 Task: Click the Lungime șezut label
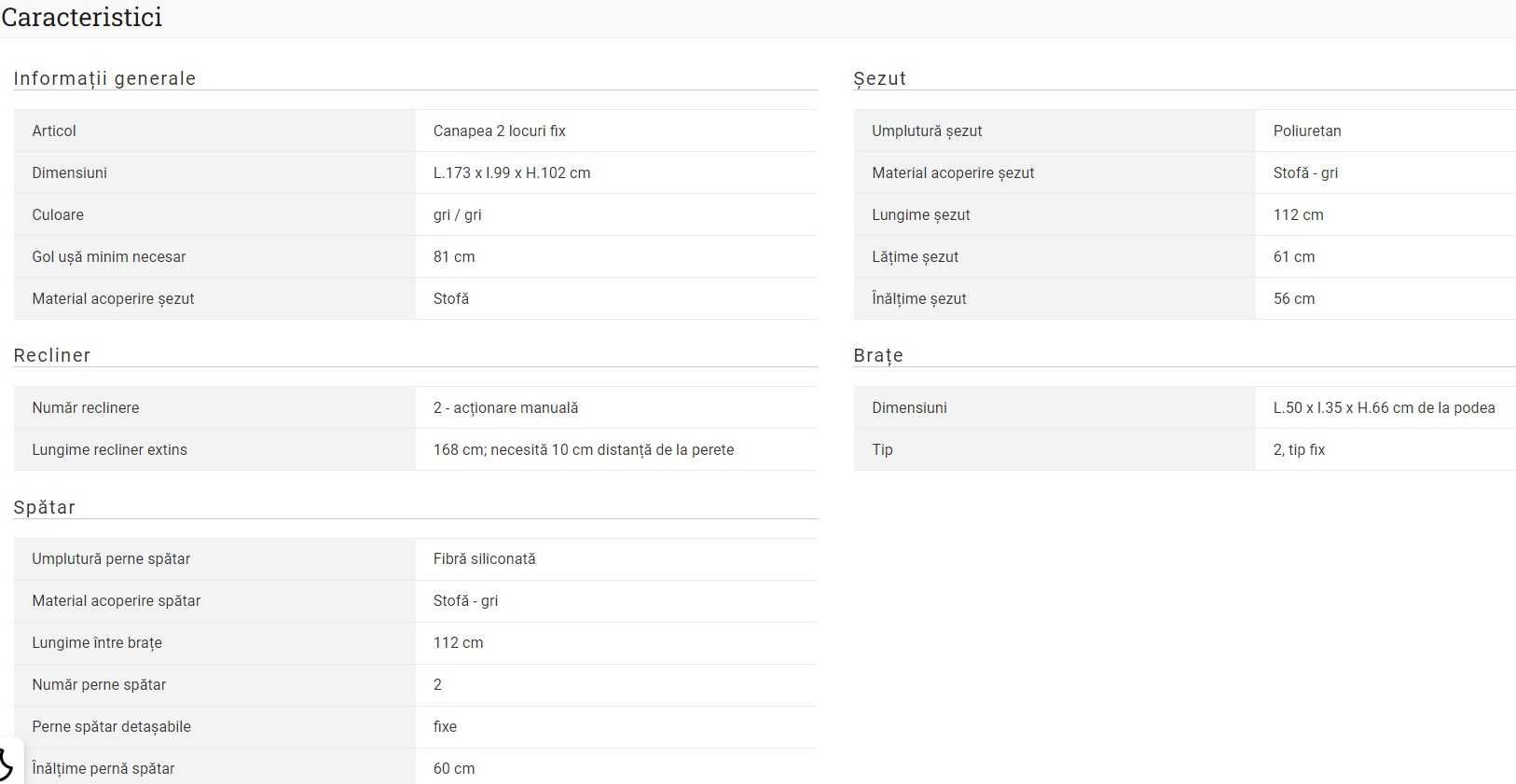(920, 214)
